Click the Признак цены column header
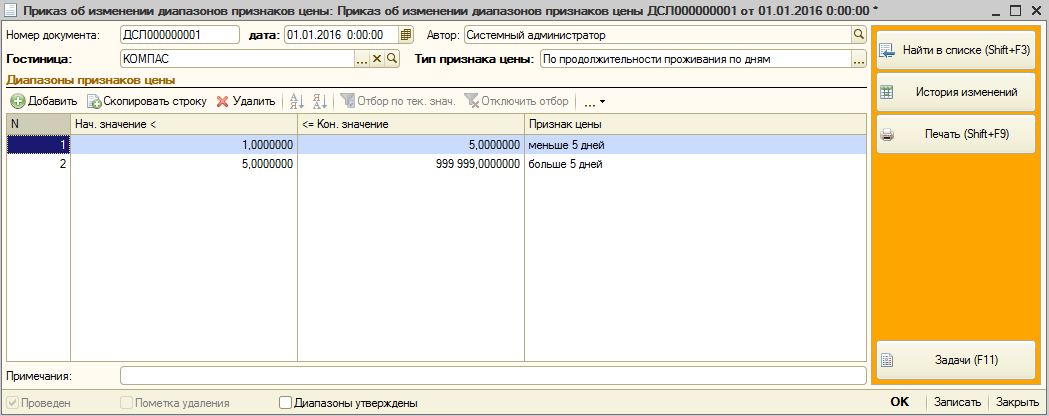The width and height of the screenshot is (1049, 416). [x=695, y=124]
